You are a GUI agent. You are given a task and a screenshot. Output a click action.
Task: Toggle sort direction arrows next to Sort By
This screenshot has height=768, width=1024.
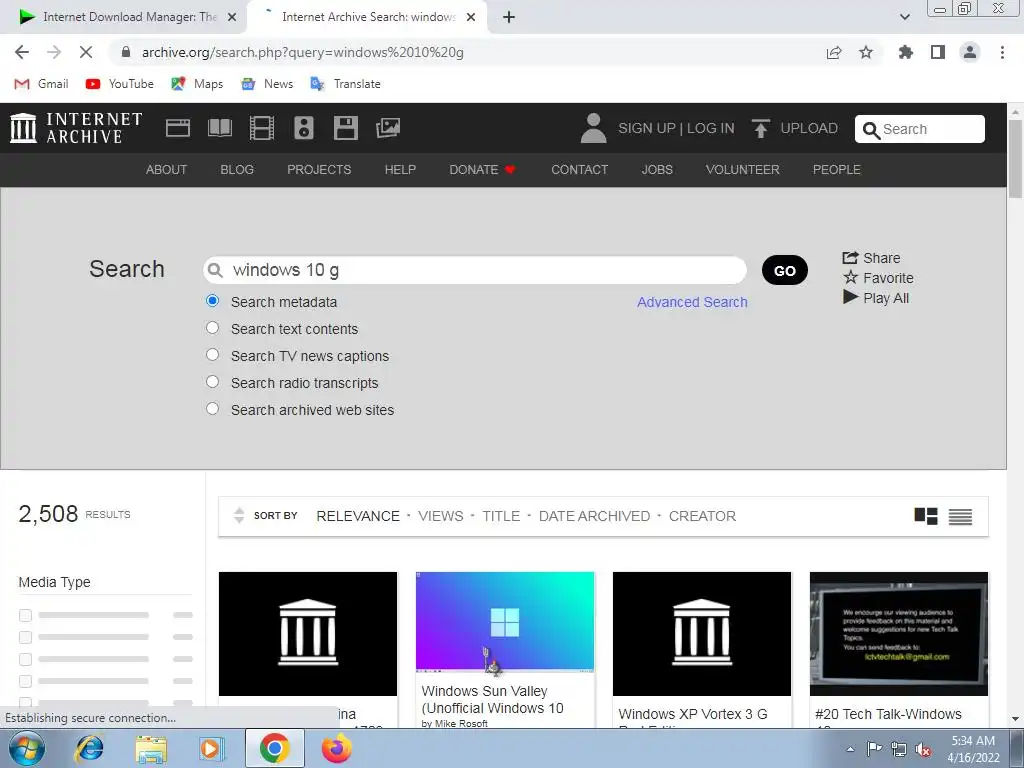[238, 516]
